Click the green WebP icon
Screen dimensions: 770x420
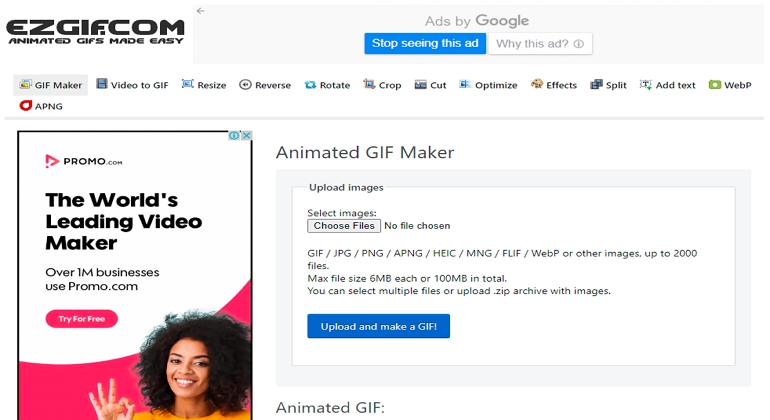coord(715,84)
